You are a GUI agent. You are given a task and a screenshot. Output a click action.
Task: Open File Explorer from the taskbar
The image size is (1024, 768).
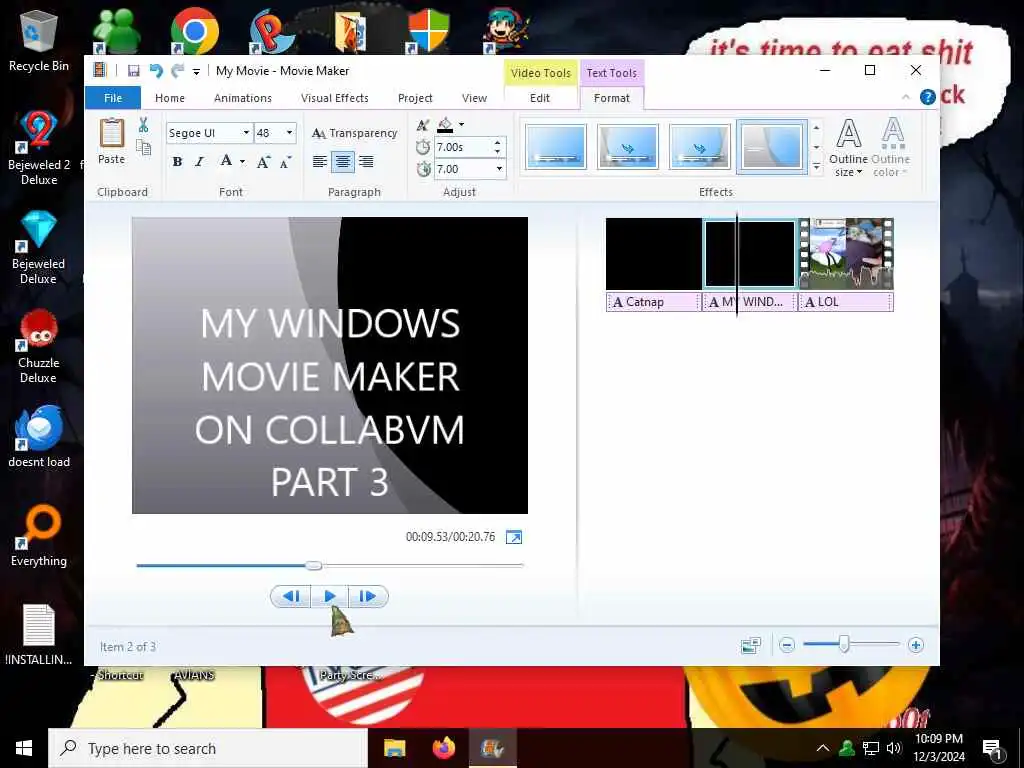(394, 748)
